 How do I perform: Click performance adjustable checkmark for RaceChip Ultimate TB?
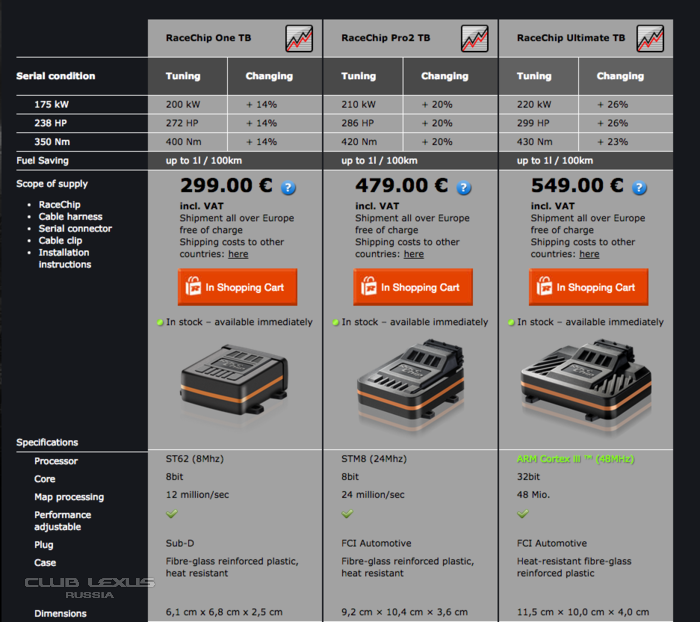tap(523, 514)
